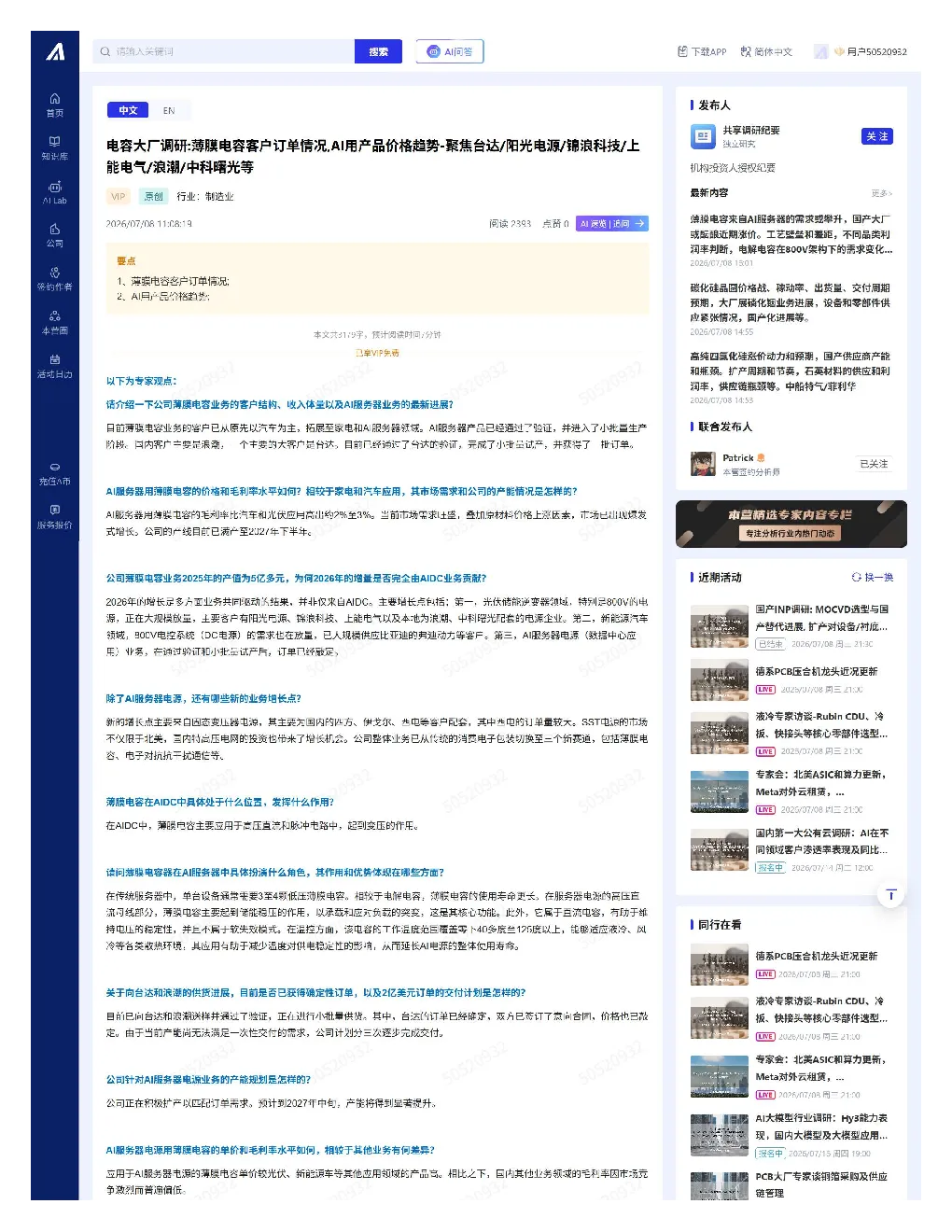Toggle 已关注 for Patrick
Screen dimensions: 952x1232
tap(874, 464)
